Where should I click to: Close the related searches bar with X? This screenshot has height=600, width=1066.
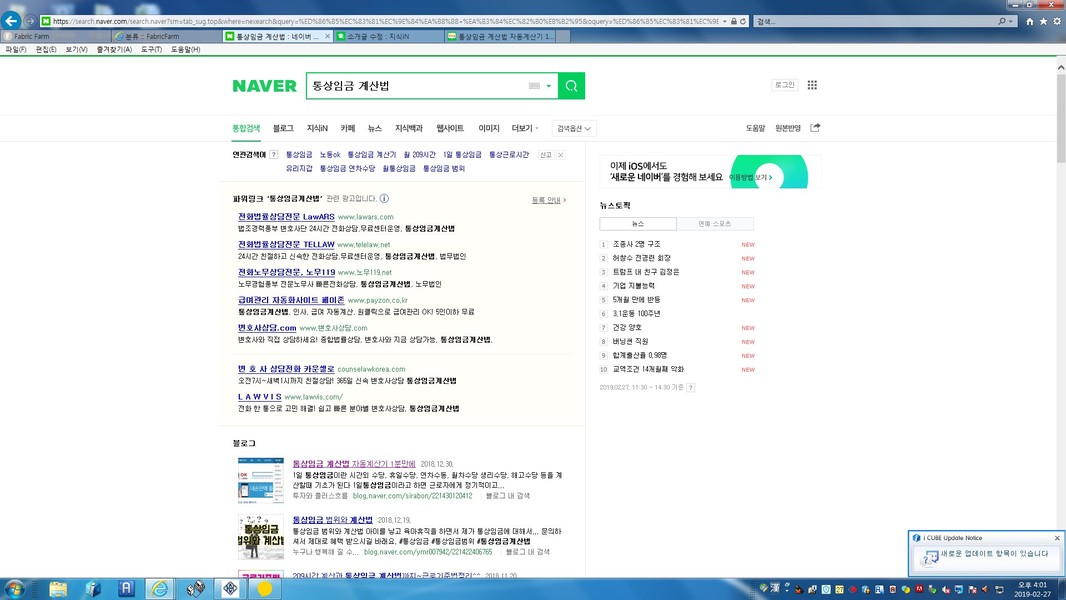point(561,155)
